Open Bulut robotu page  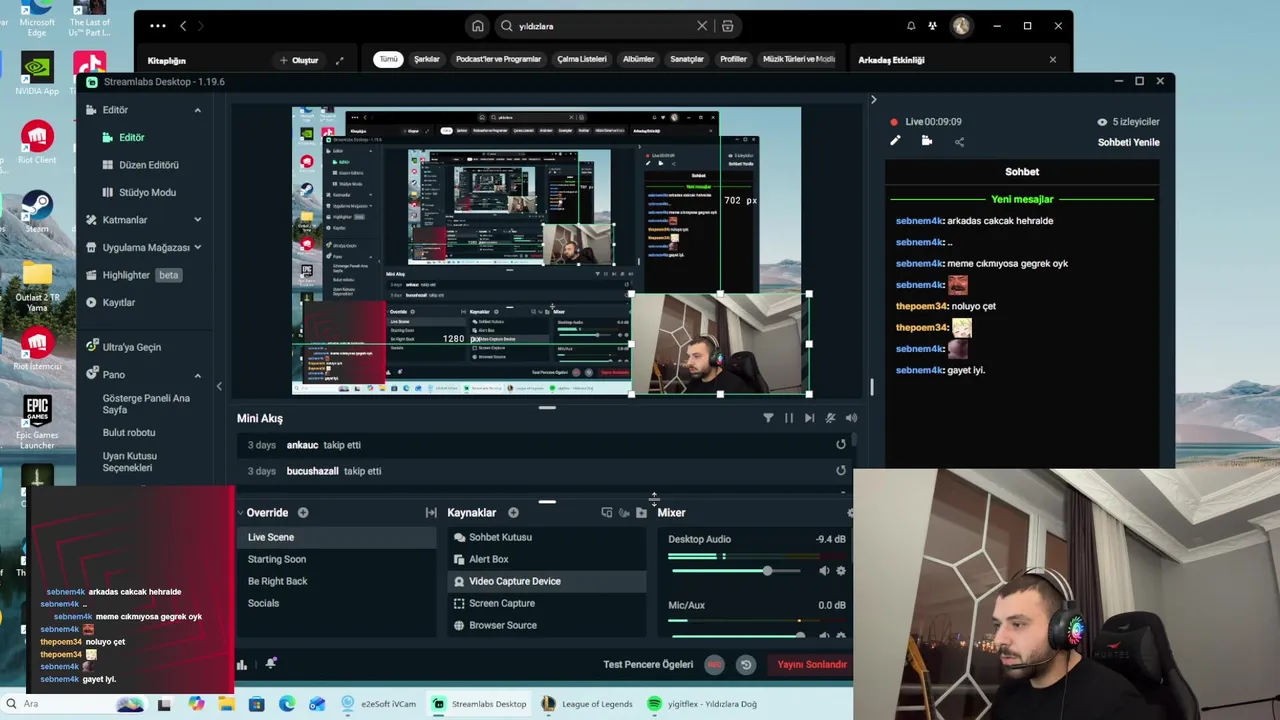click(128, 432)
